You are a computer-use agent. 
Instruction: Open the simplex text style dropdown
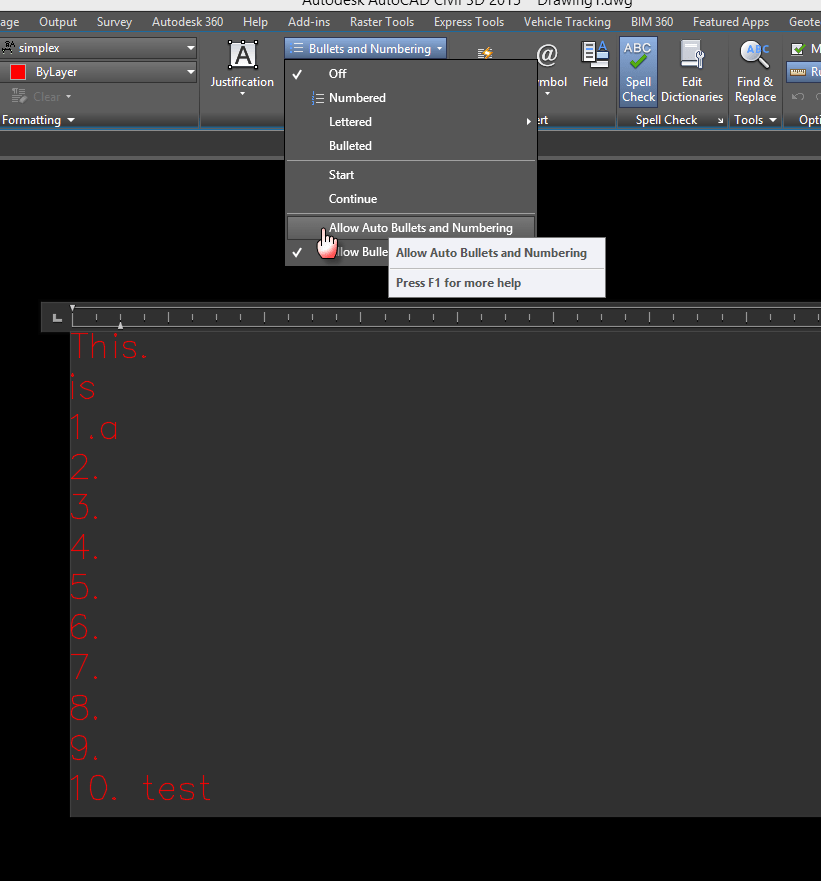coord(100,47)
